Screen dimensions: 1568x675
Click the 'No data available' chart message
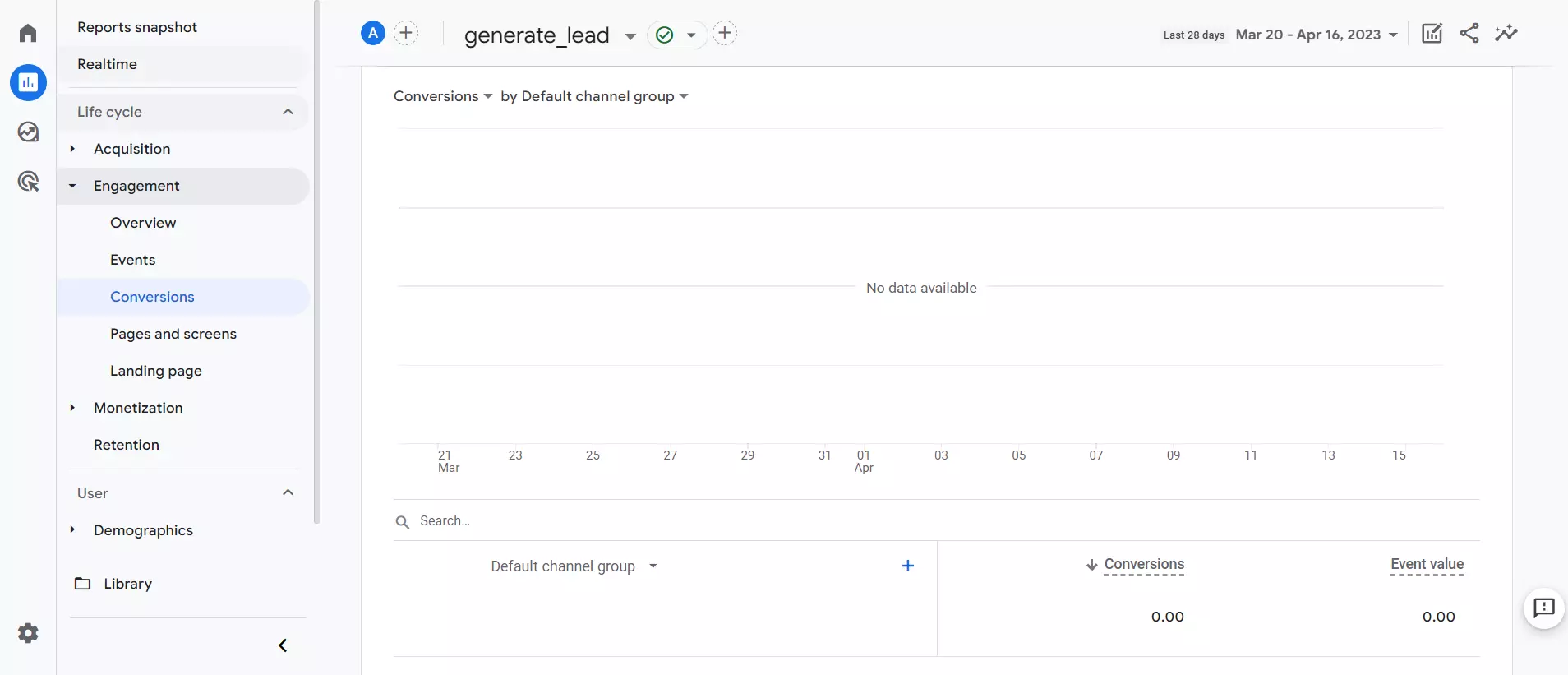921,288
